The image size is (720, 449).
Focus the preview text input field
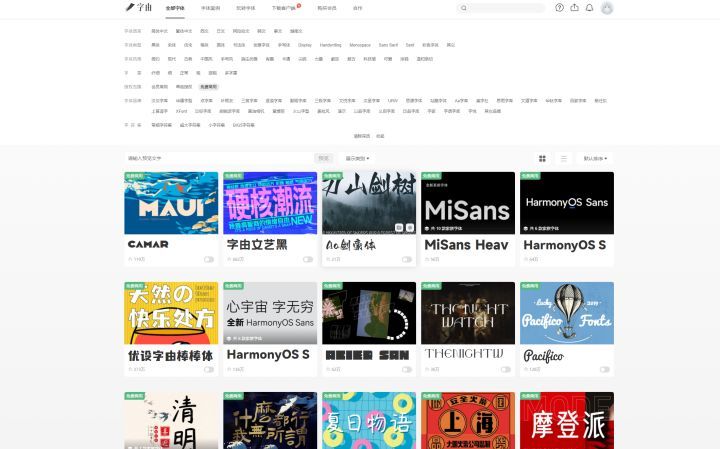pyautogui.click(x=219, y=158)
